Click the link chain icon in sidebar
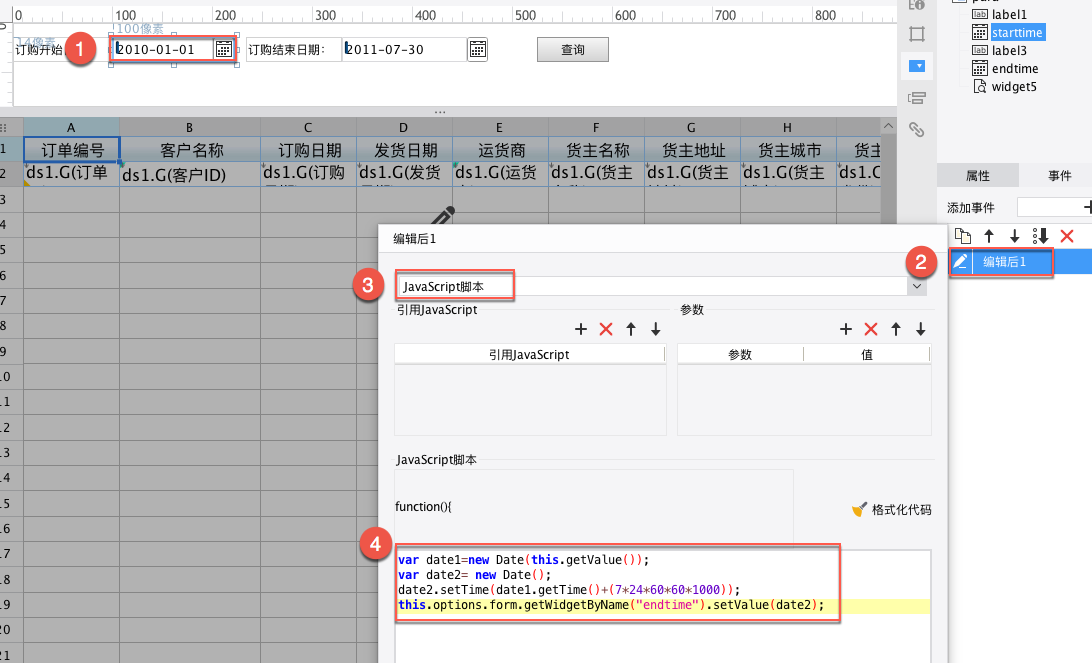This screenshot has height=663, width=1092. tap(917, 130)
